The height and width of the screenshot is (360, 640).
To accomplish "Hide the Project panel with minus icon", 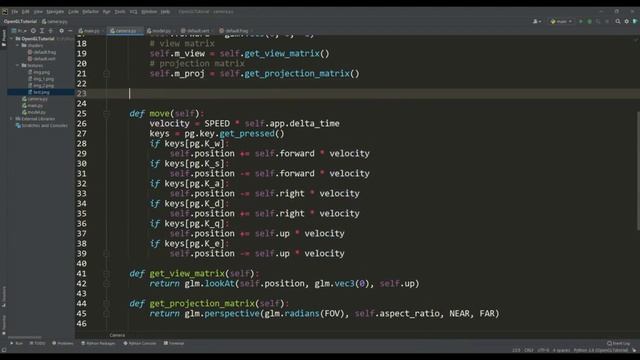I will coord(70,31).
